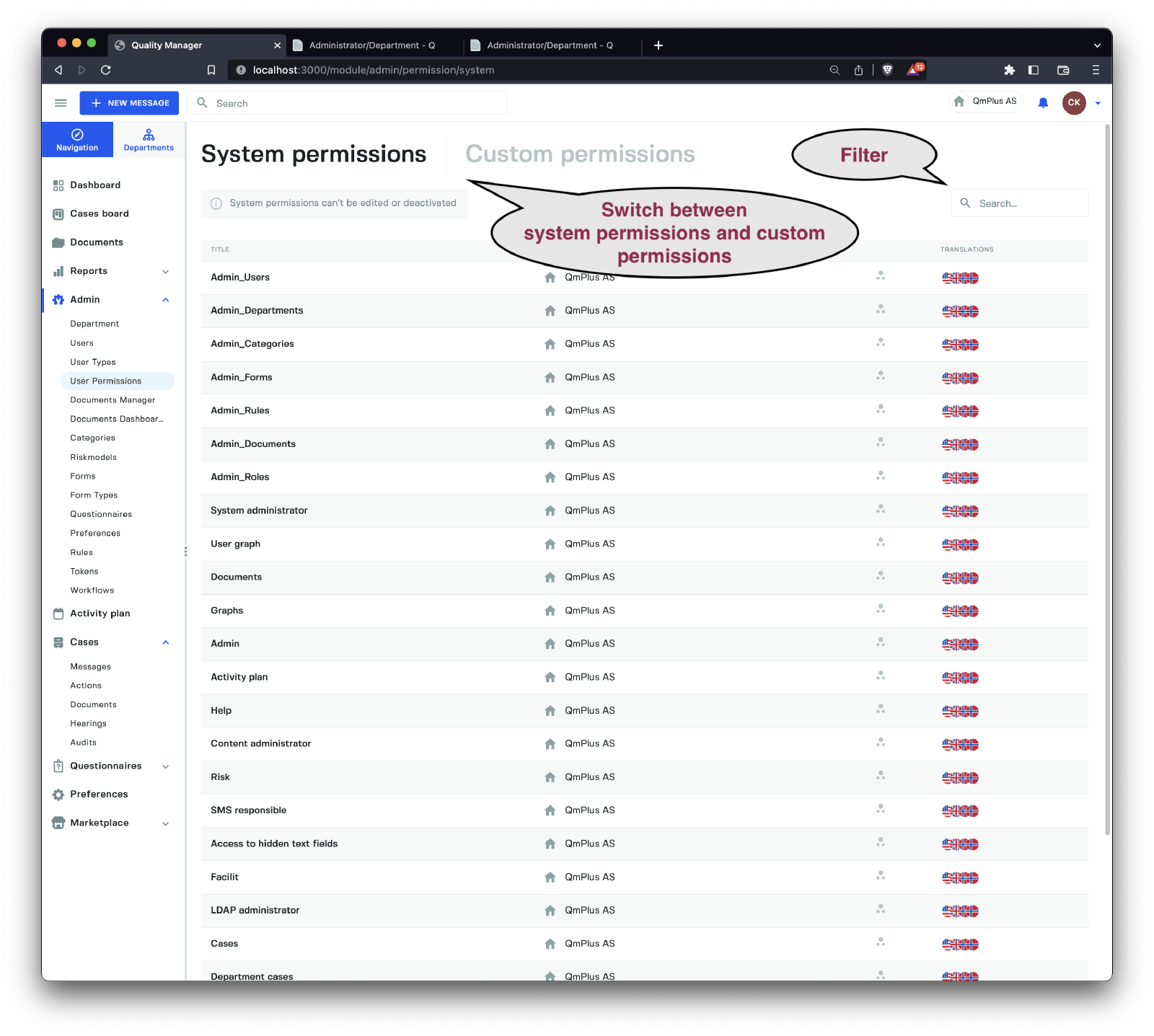Open account dropdown arrow beside avatar

1098,103
